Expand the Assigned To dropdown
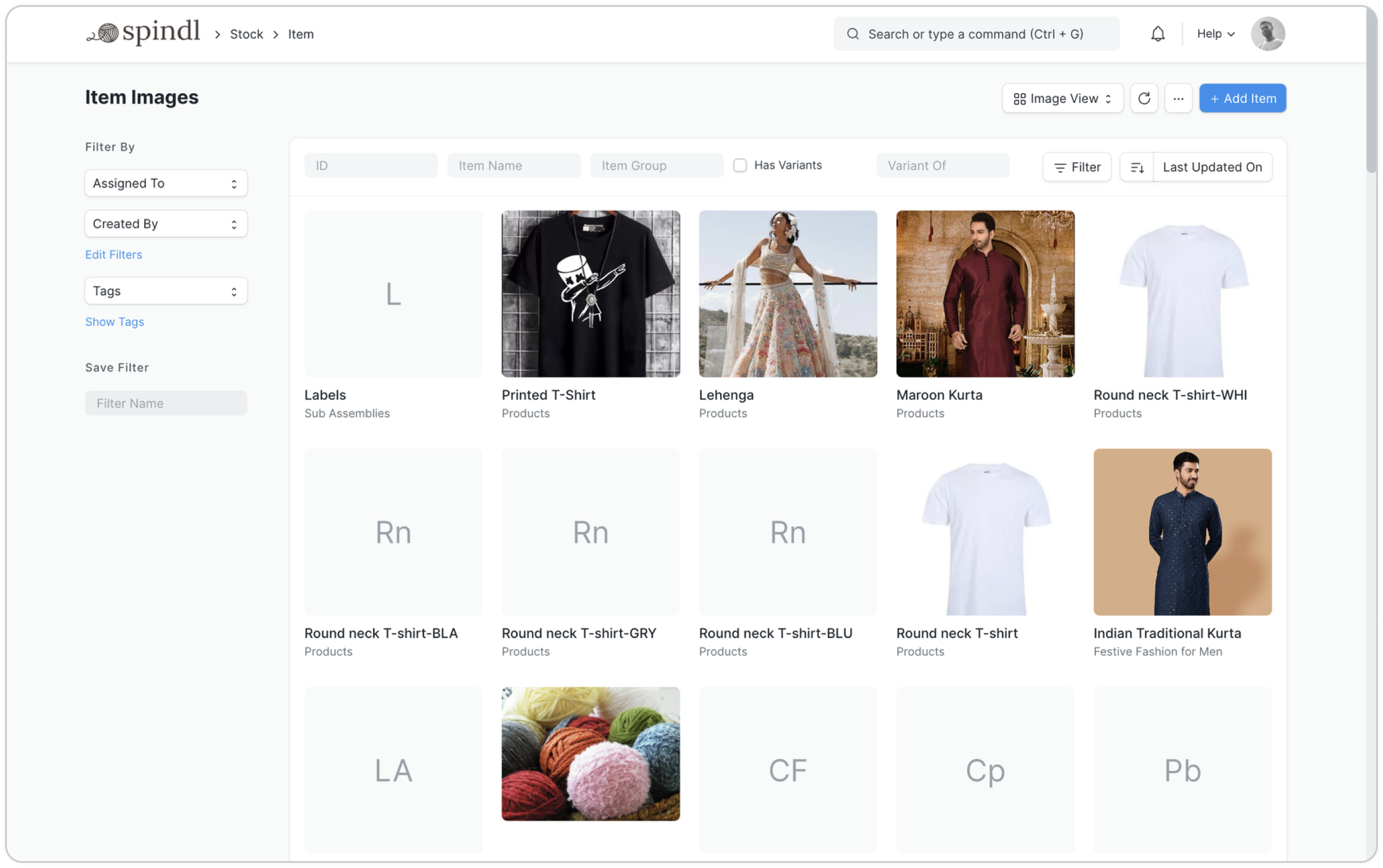Viewport: 1383px width, 868px height. point(166,183)
